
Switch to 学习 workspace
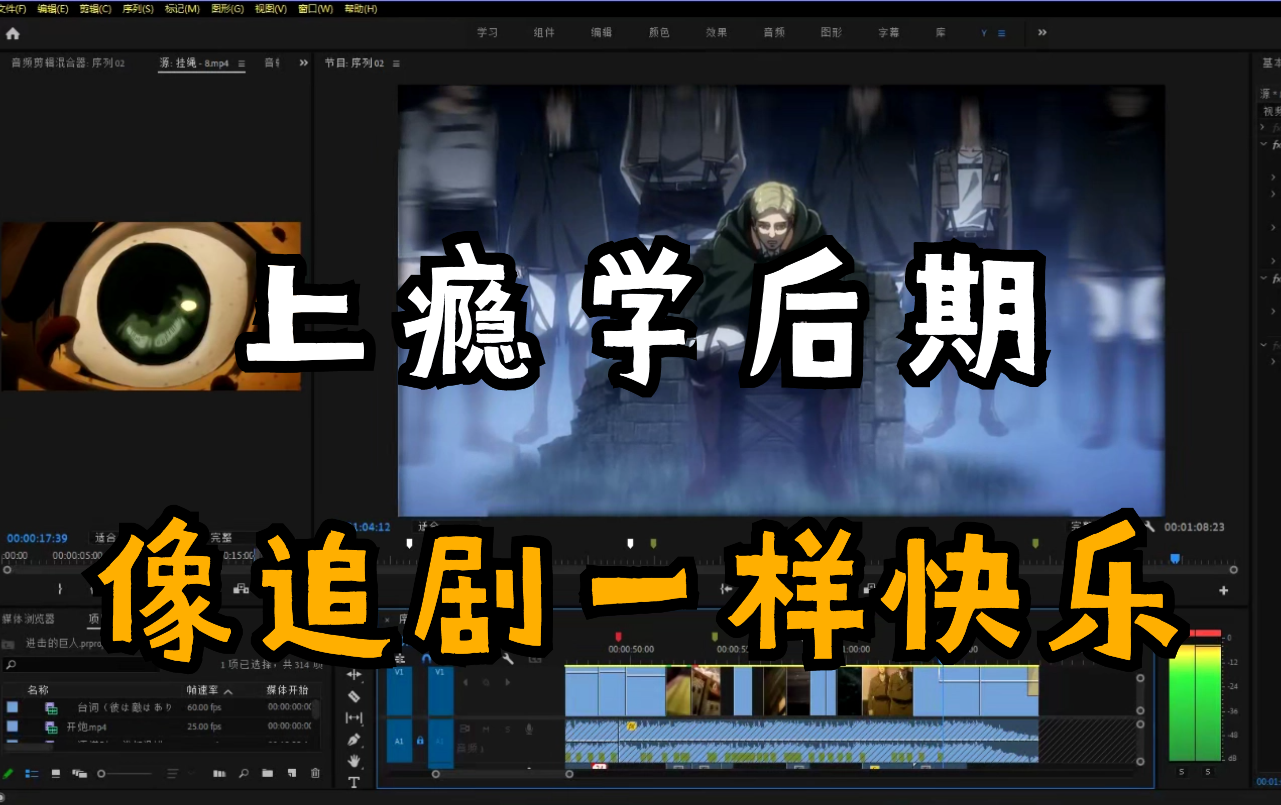click(x=487, y=32)
